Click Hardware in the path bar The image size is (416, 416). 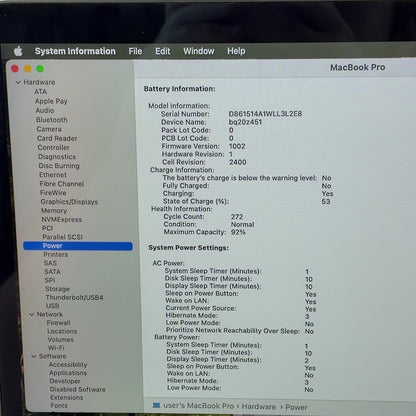pos(259,407)
